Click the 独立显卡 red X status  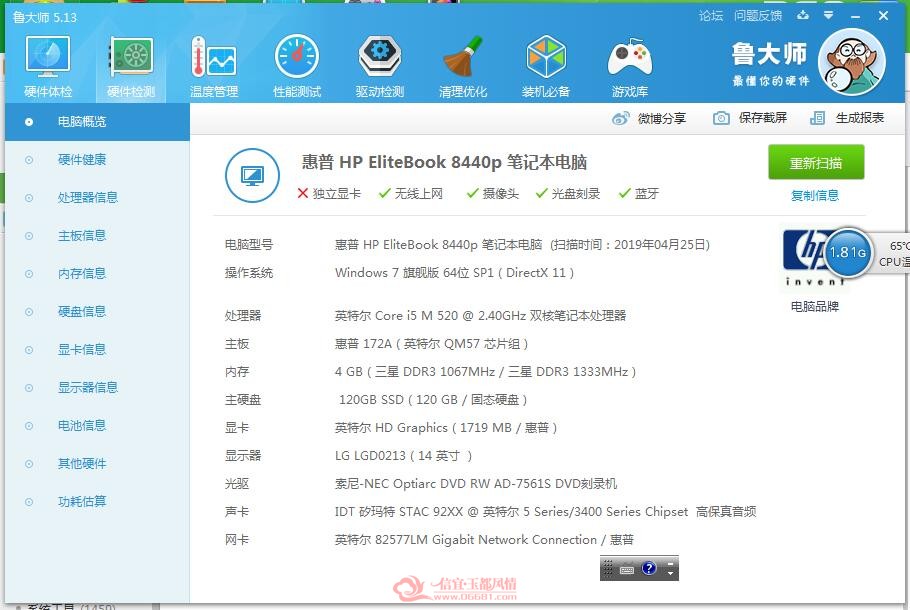(x=328, y=194)
